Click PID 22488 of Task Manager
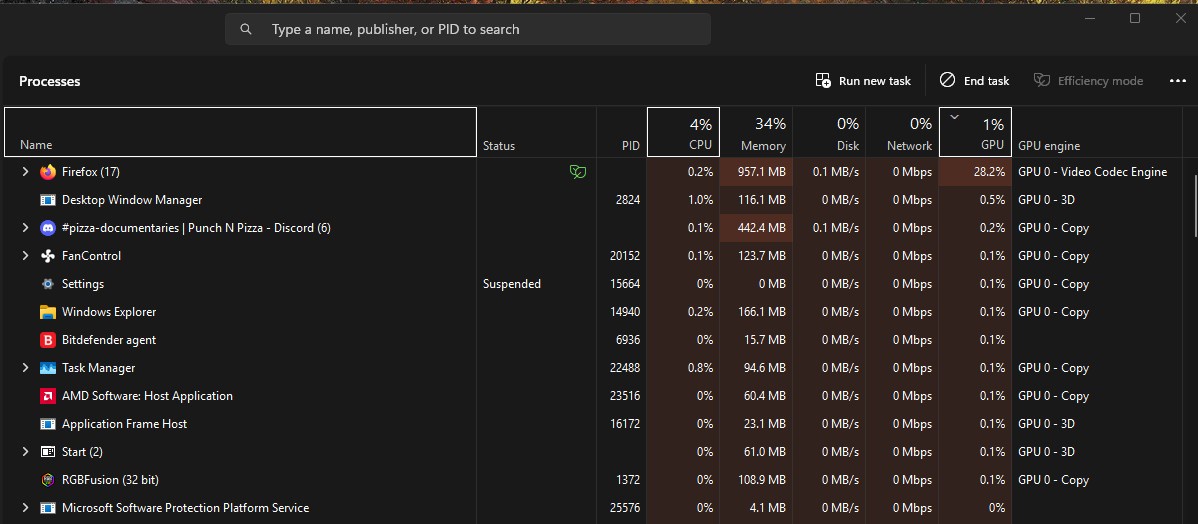Screen dimensions: 1198x524 (x=625, y=368)
